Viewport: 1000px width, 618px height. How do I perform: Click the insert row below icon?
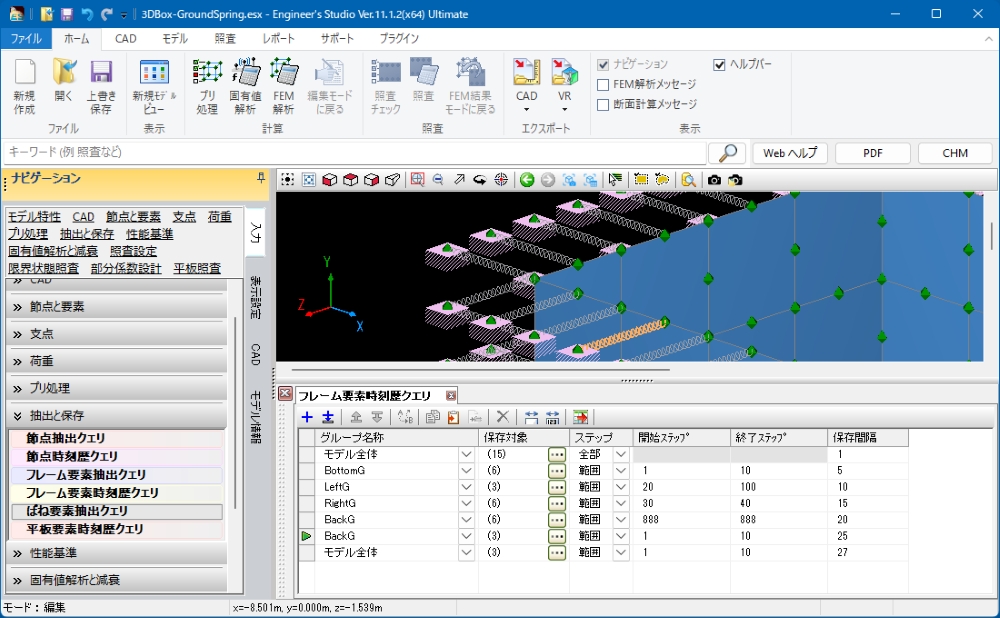[x=328, y=417]
